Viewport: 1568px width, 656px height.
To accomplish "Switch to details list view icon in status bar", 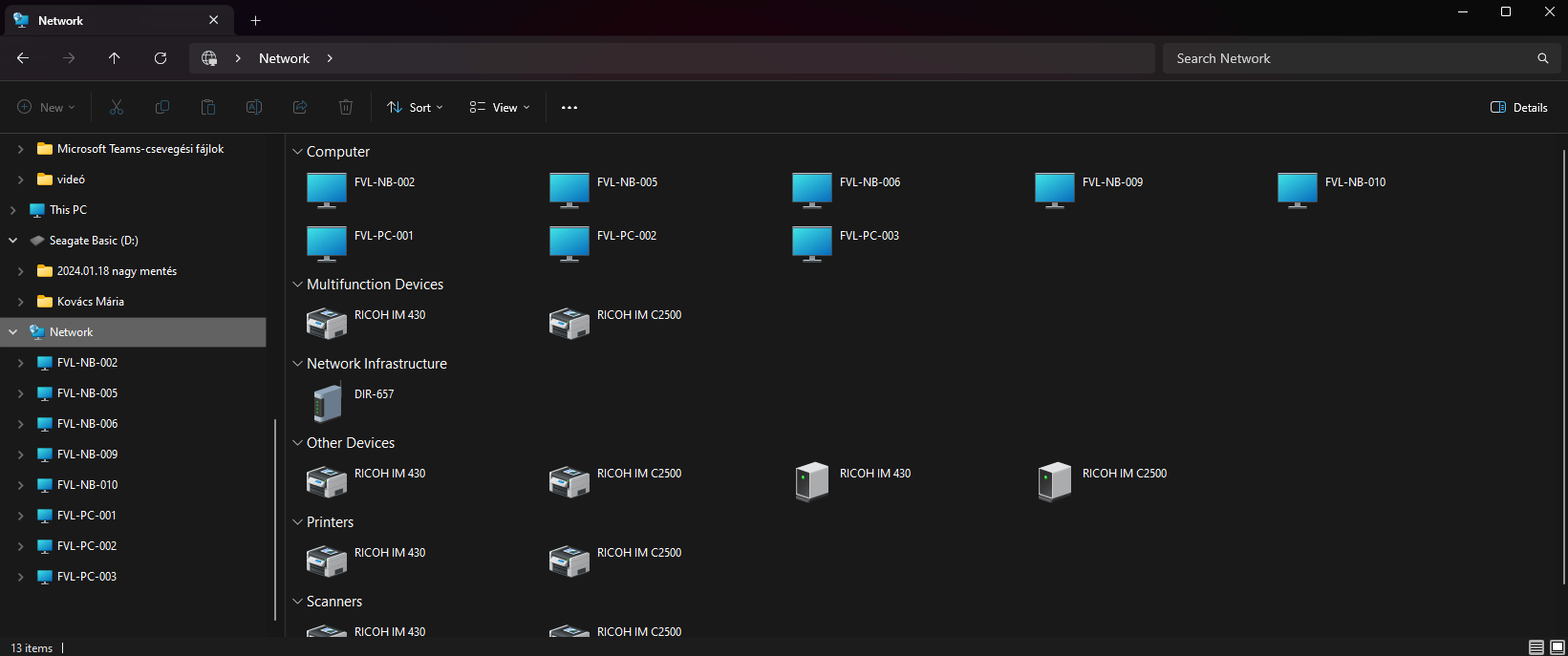I will [x=1536, y=647].
